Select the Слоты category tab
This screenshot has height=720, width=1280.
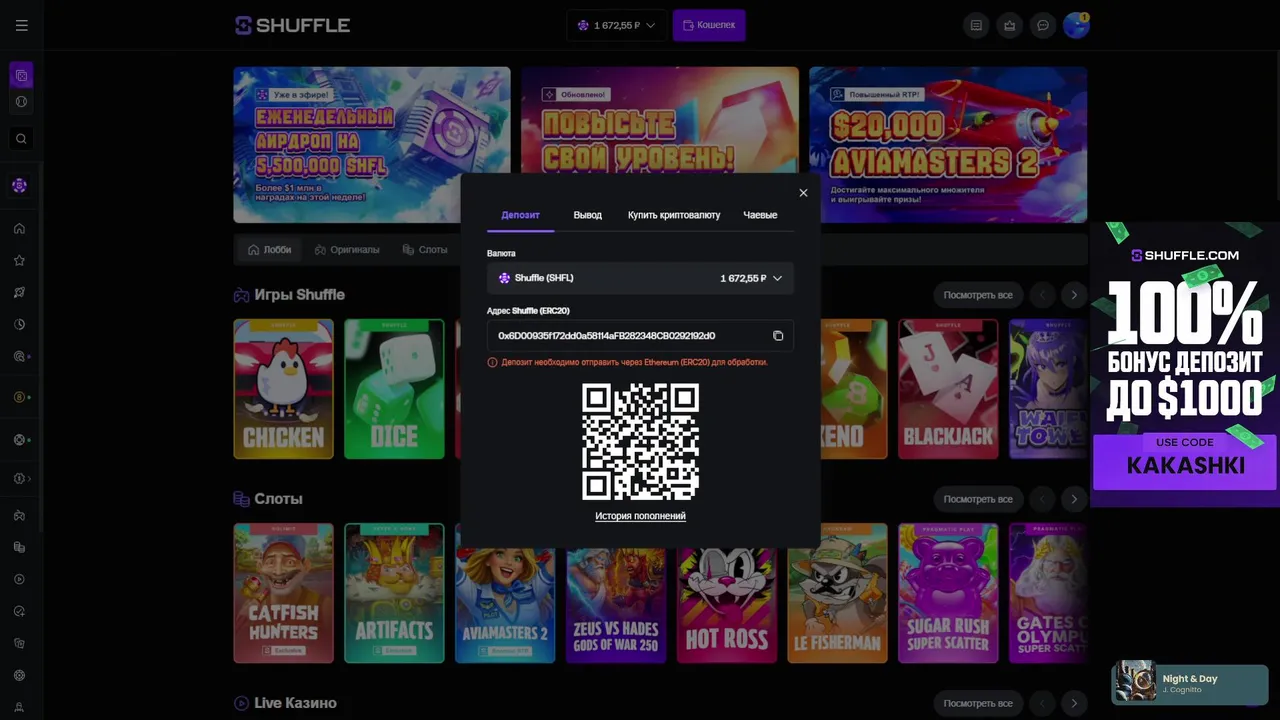(425, 250)
